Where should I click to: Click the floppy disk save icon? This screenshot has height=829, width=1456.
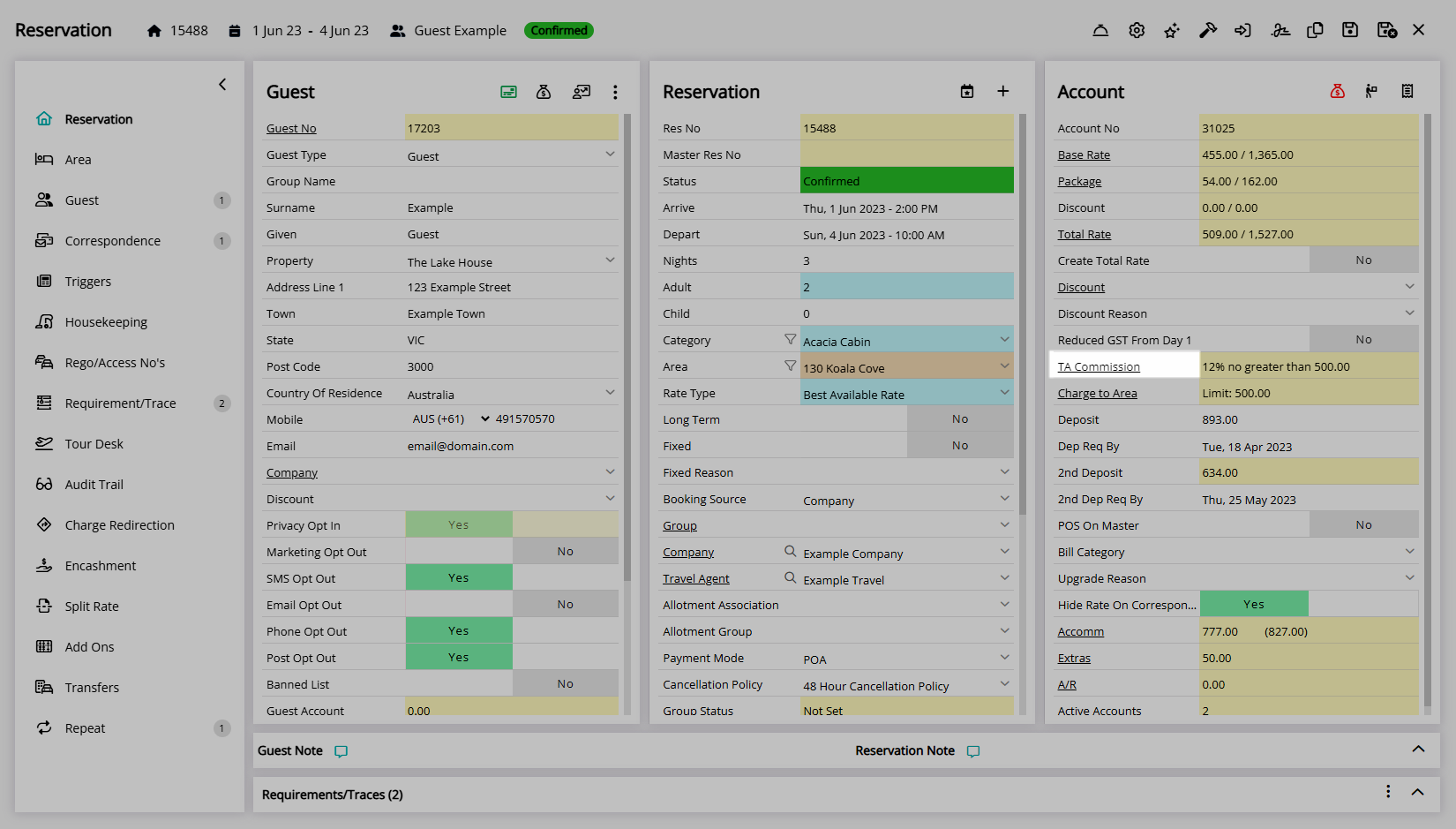point(1350,31)
